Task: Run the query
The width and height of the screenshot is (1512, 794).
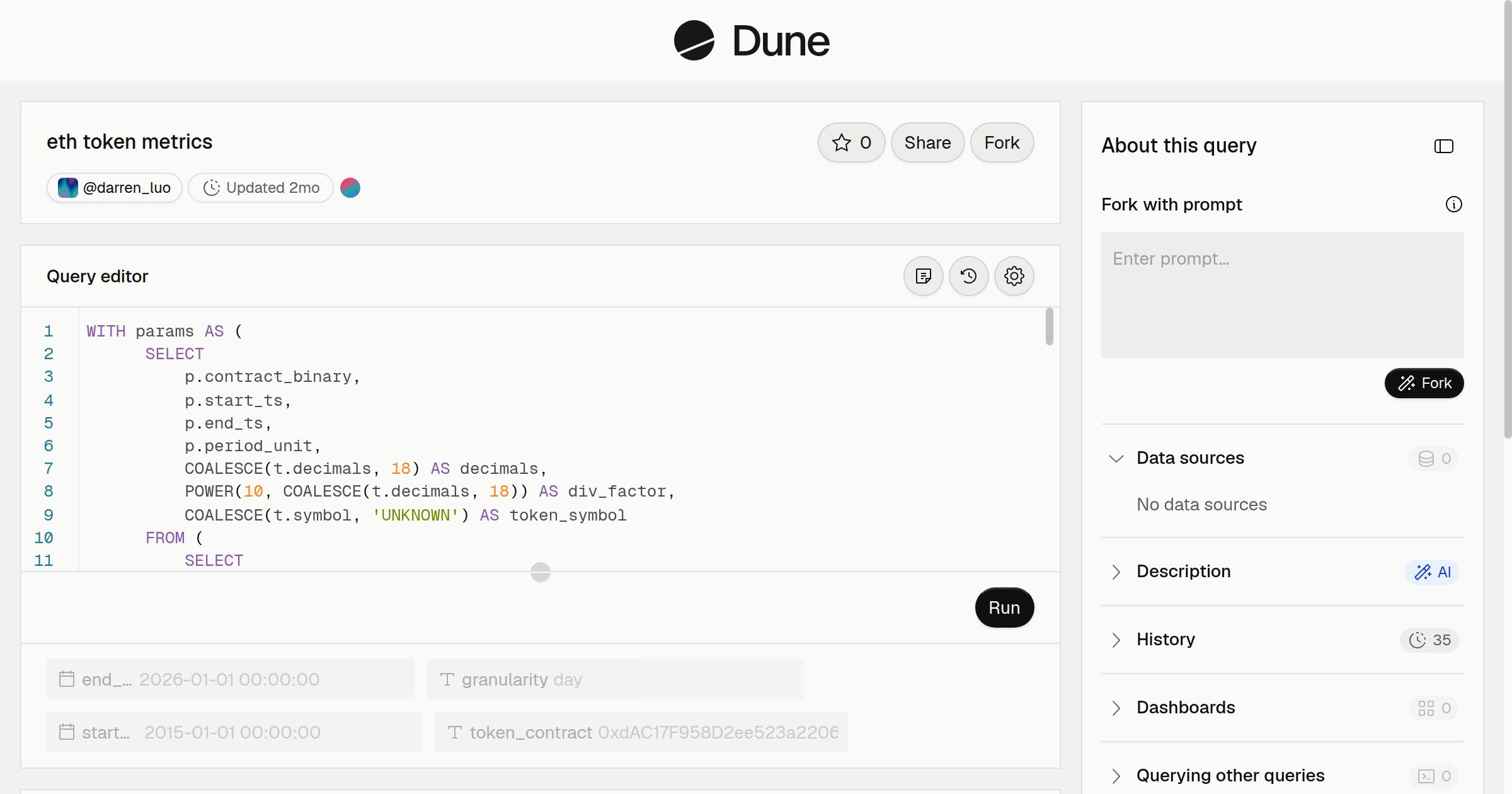Action: coord(1004,607)
